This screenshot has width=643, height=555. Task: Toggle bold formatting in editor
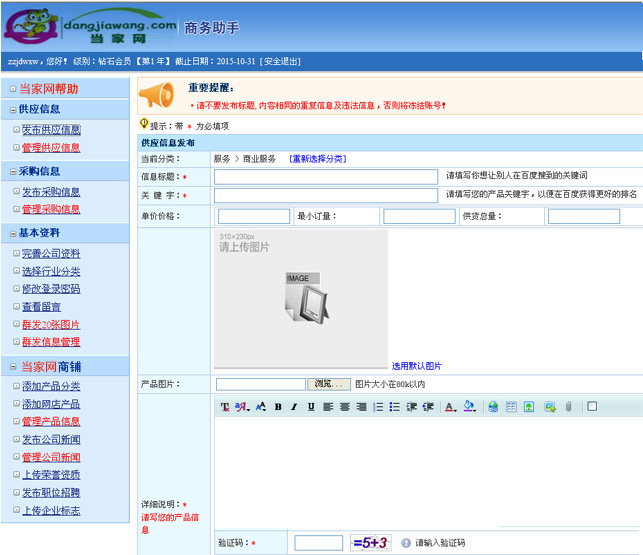pos(278,407)
